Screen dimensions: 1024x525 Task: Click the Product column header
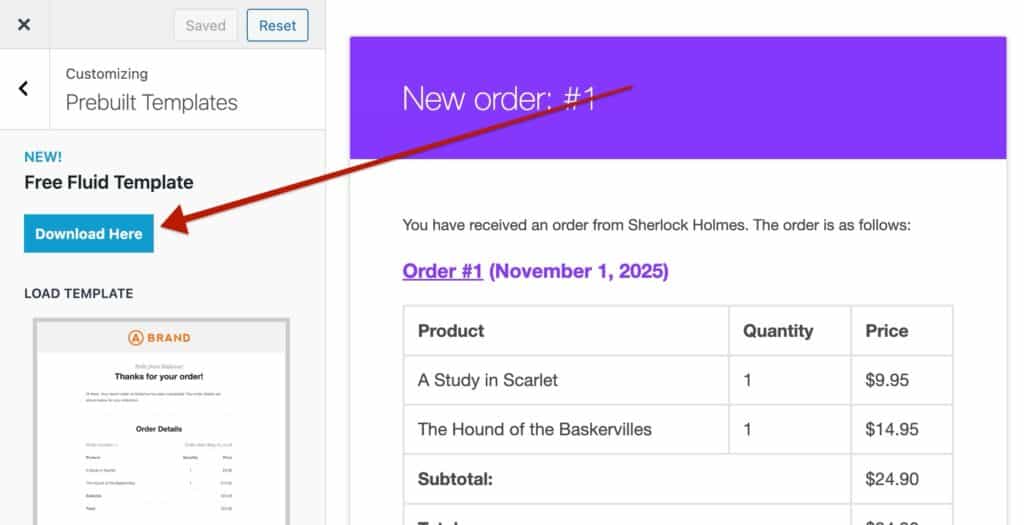(x=451, y=331)
